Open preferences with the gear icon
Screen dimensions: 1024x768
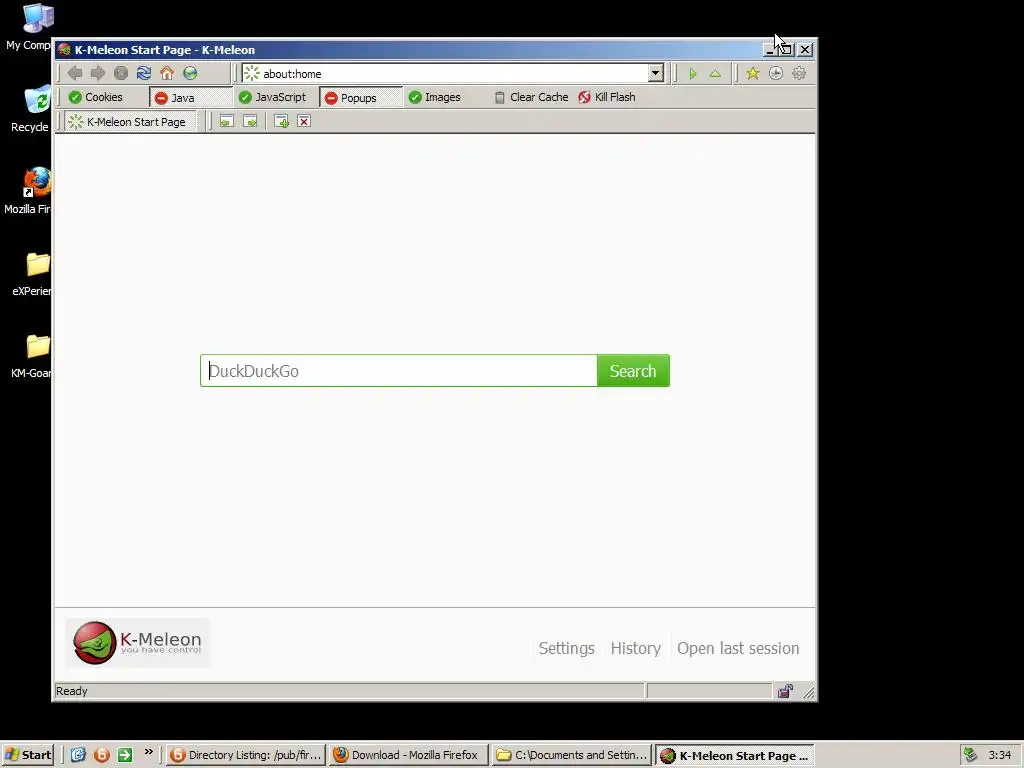pyautogui.click(x=799, y=73)
